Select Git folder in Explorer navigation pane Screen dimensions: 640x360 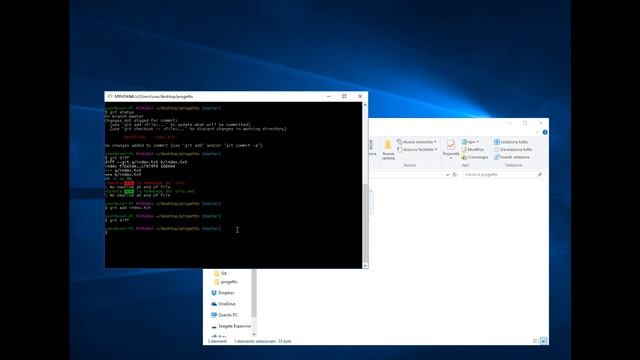point(220,273)
